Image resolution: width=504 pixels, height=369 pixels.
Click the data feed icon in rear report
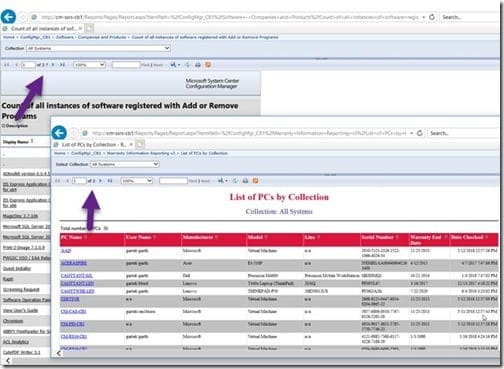coord(208,65)
